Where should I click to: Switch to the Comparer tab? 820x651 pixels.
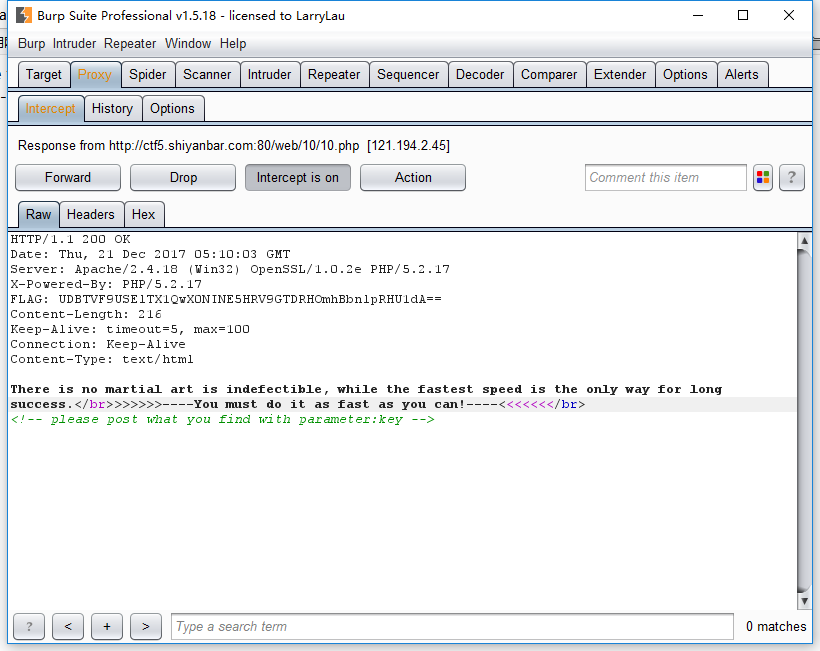click(549, 75)
